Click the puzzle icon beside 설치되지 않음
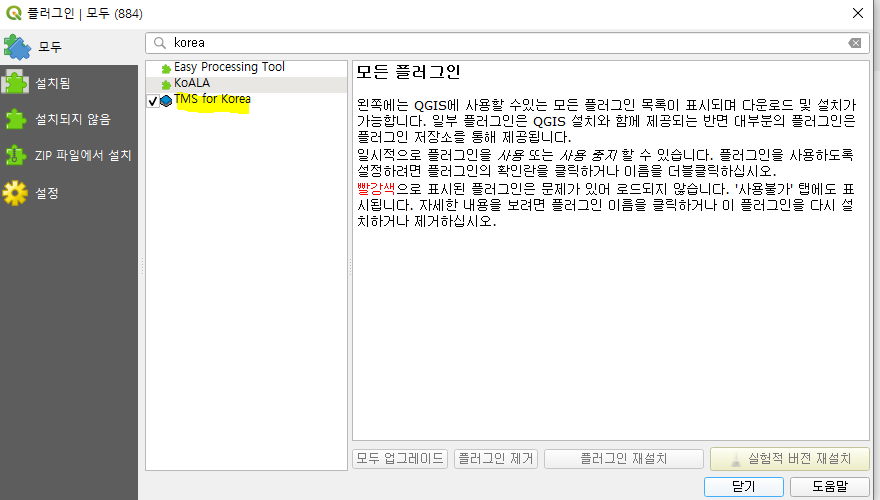 click(15, 119)
